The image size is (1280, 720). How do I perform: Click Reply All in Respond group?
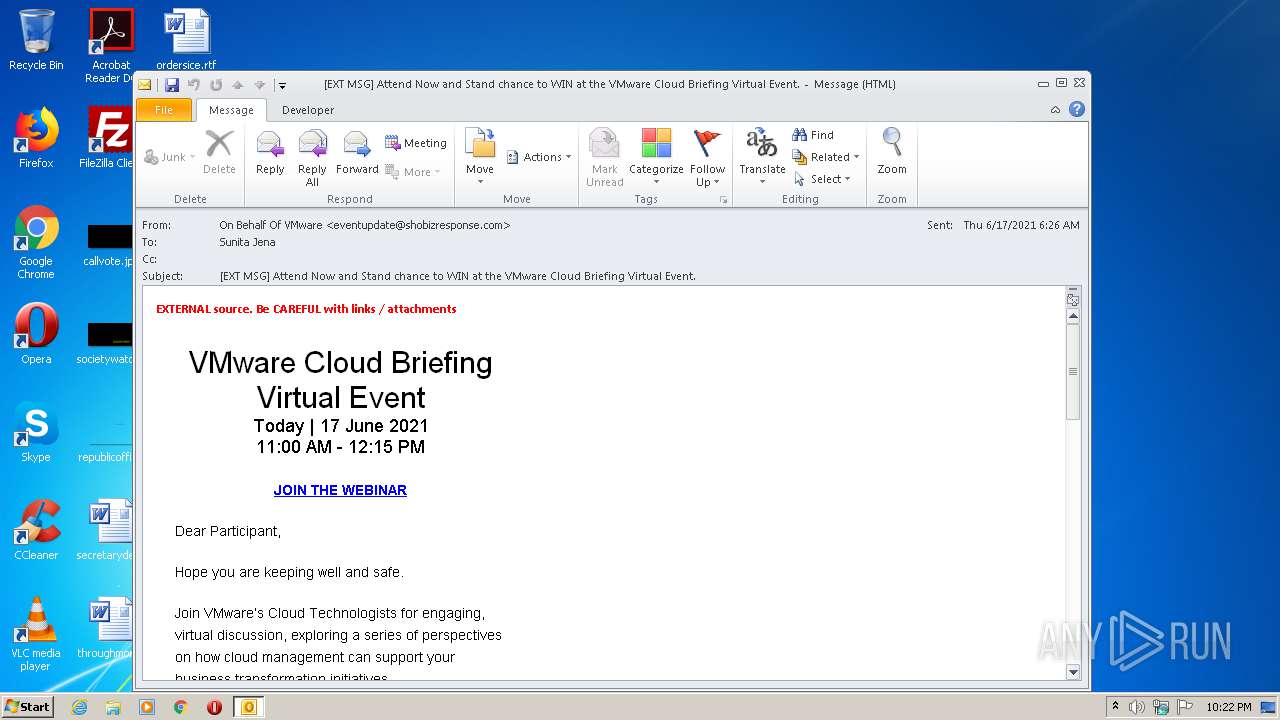(312, 158)
